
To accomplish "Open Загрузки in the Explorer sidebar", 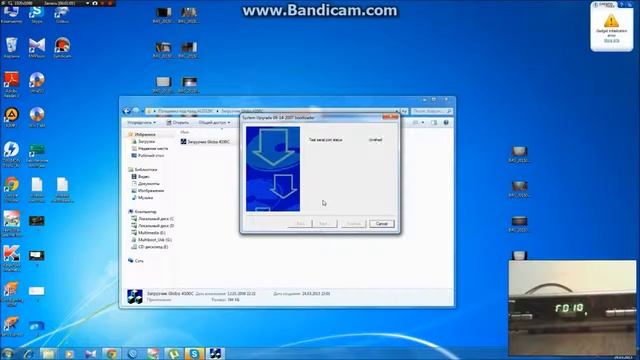I will (143, 142).
